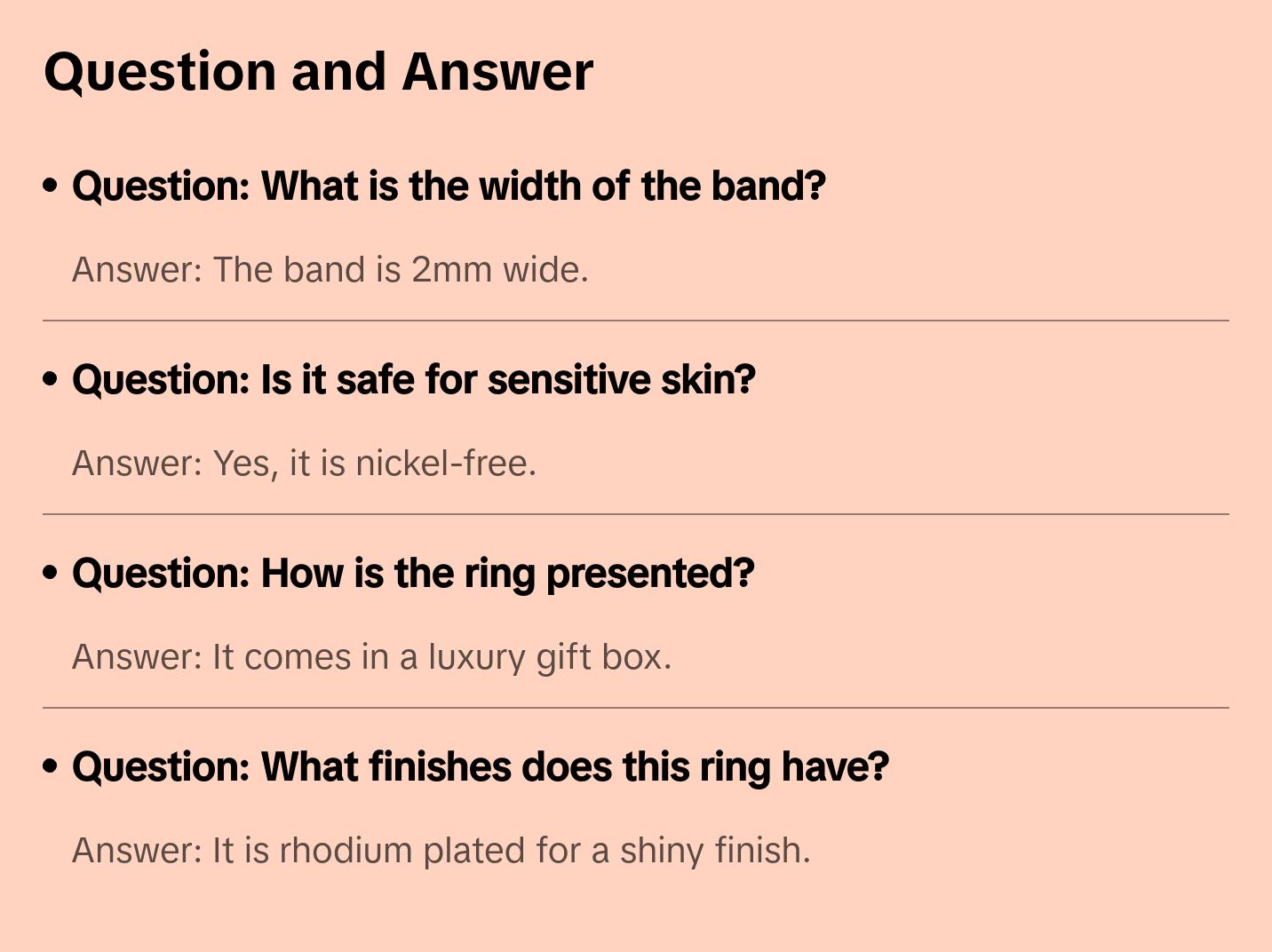Click the bullet beside the band width question
Viewport: 1272px width, 952px height.
[x=51, y=186]
